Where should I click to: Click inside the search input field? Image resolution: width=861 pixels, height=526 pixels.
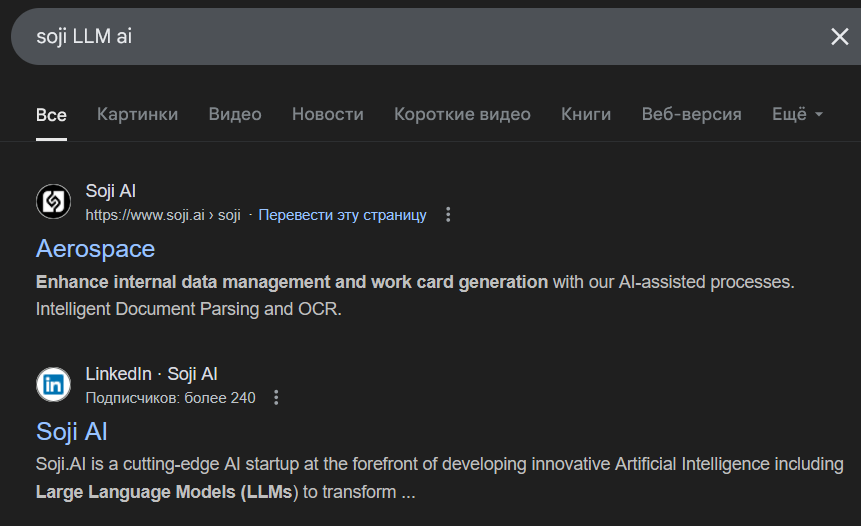(x=400, y=37)
